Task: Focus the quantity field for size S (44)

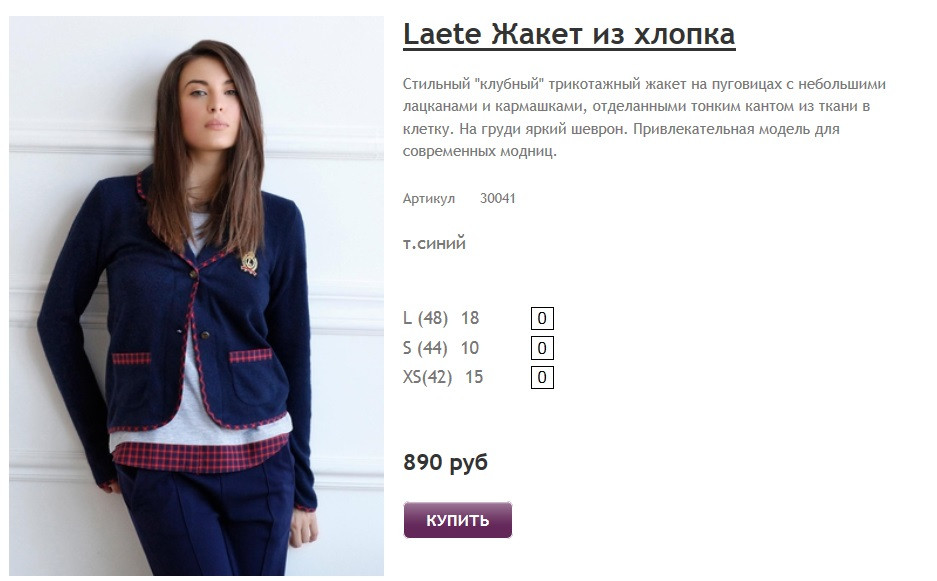Action: (x=542, y=348)
